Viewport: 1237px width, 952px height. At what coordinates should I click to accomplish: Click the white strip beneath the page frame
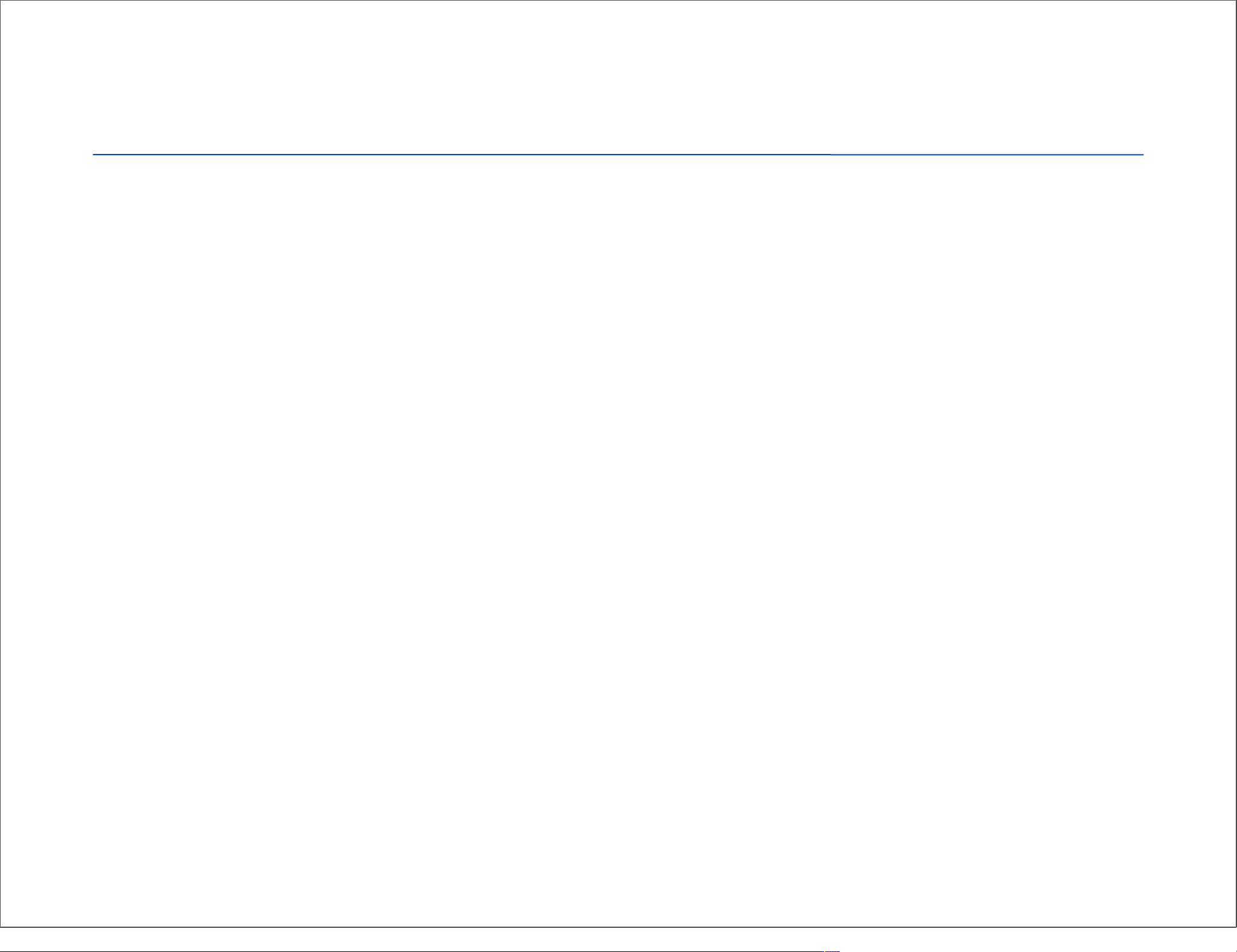point(618,939)
